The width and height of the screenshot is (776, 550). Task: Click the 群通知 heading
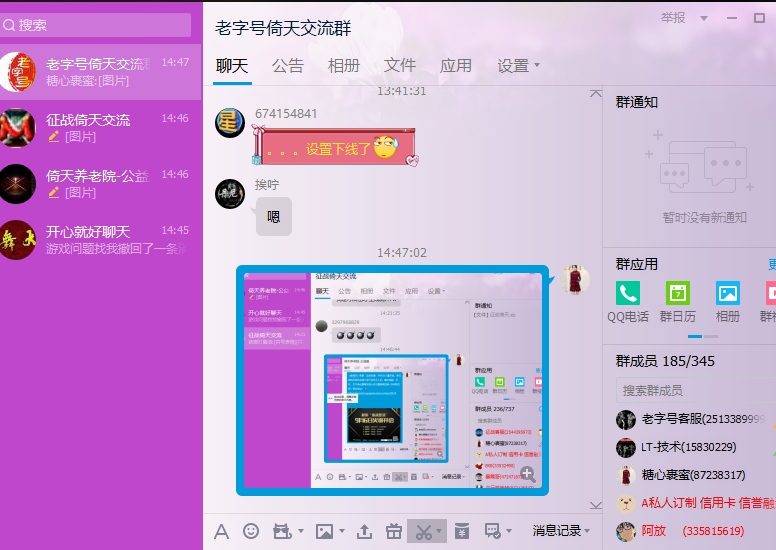(636, 102)
